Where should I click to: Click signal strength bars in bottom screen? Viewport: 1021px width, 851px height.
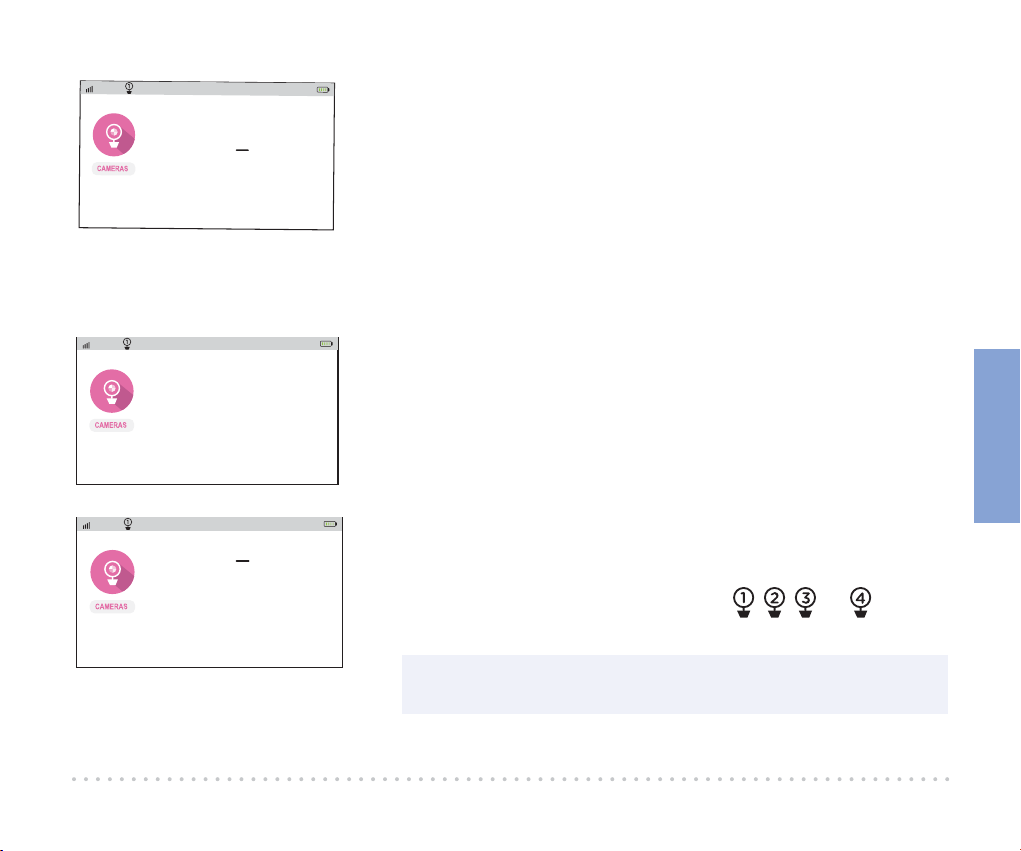click(87, 525)
